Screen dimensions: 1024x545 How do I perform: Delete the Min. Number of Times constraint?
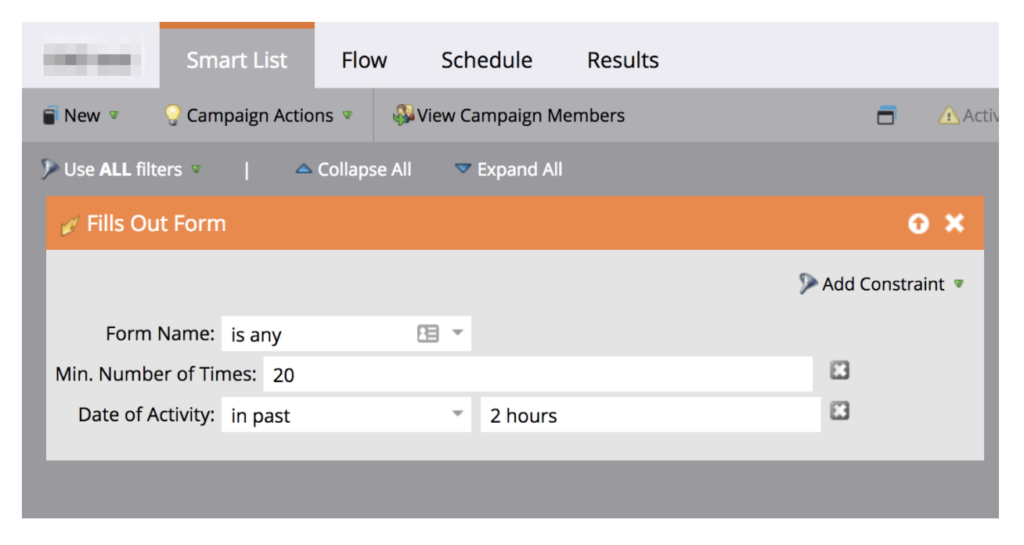[x=840, y=372]
